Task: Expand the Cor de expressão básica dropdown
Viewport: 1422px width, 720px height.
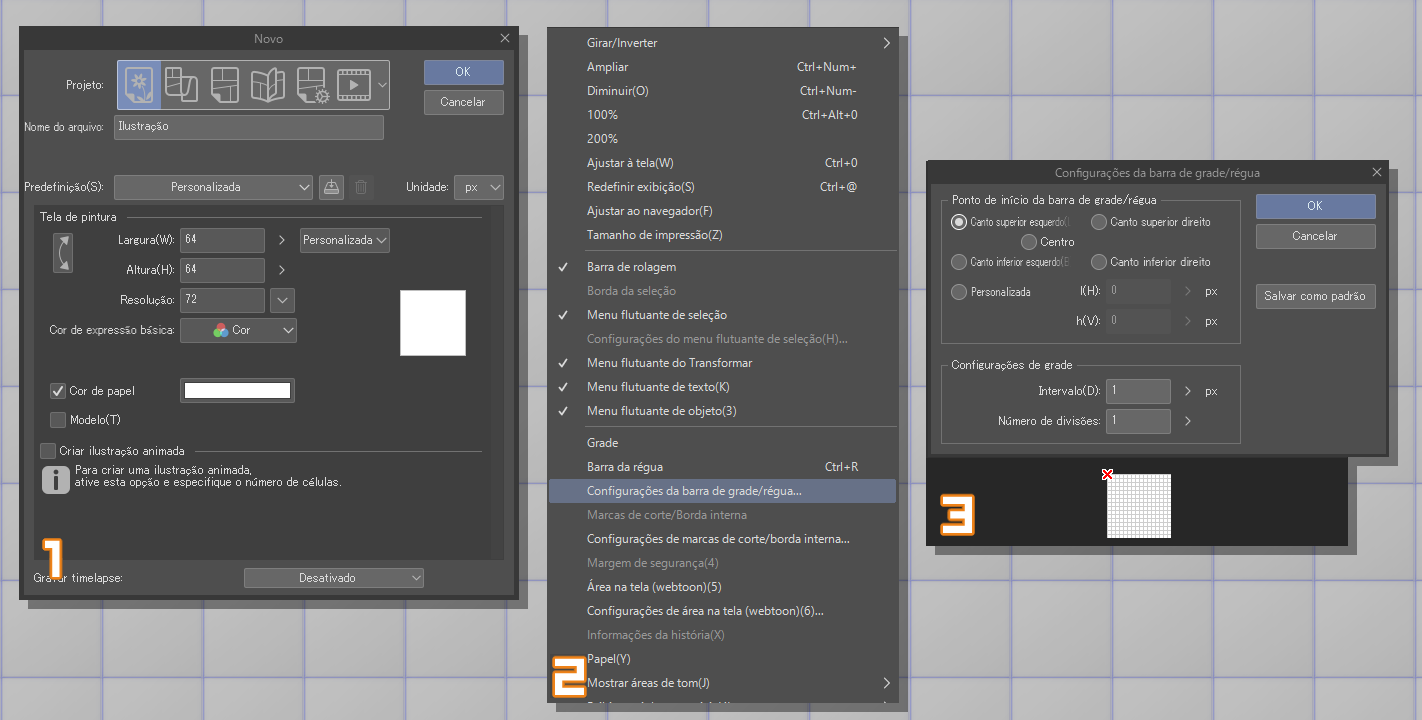Action: (x=238, y=330)
